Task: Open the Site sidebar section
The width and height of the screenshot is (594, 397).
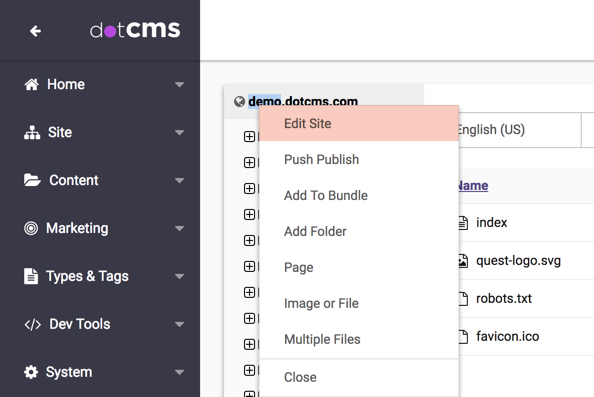Action: (100, 133)
